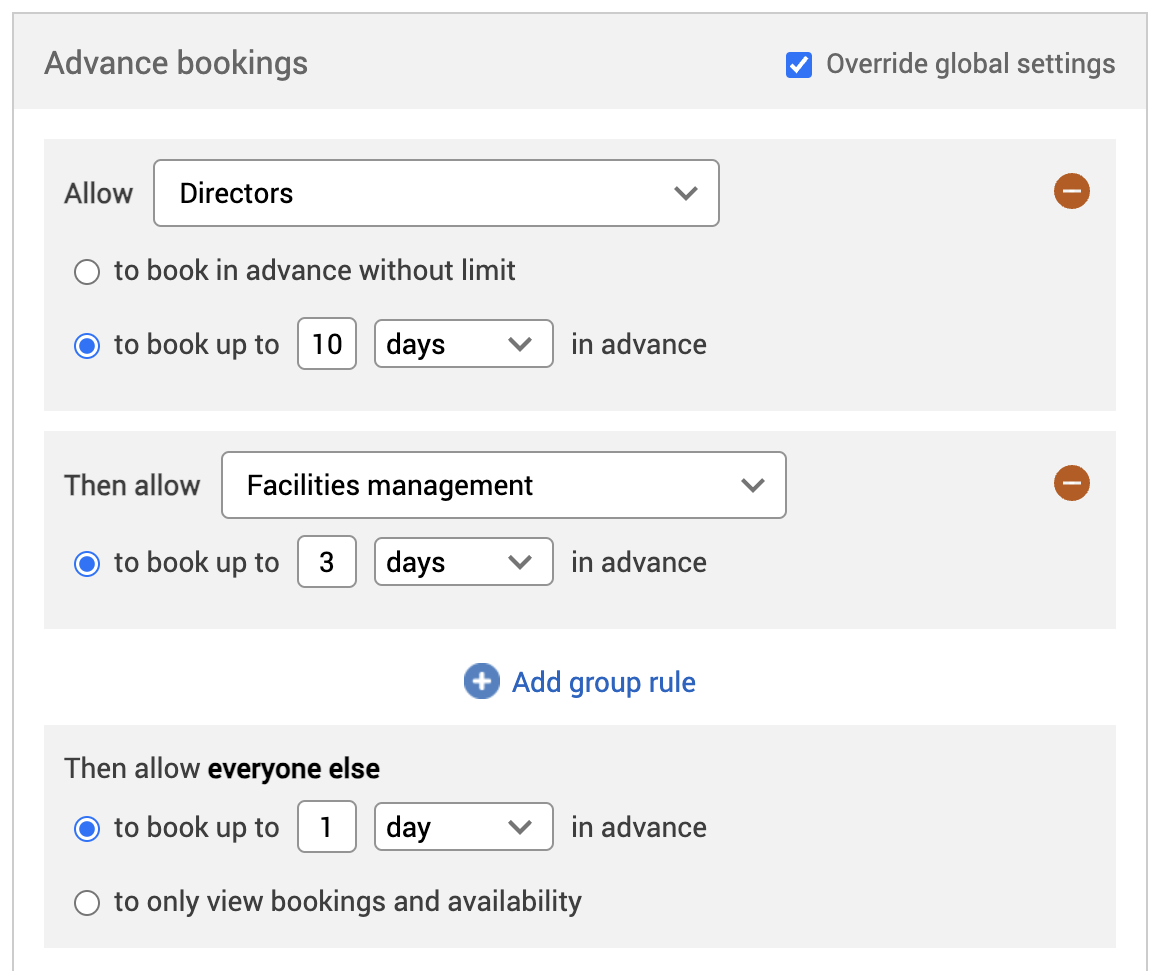
Task: Choose 'to only view bookings and availability'
Action: (x=88, y=903)
